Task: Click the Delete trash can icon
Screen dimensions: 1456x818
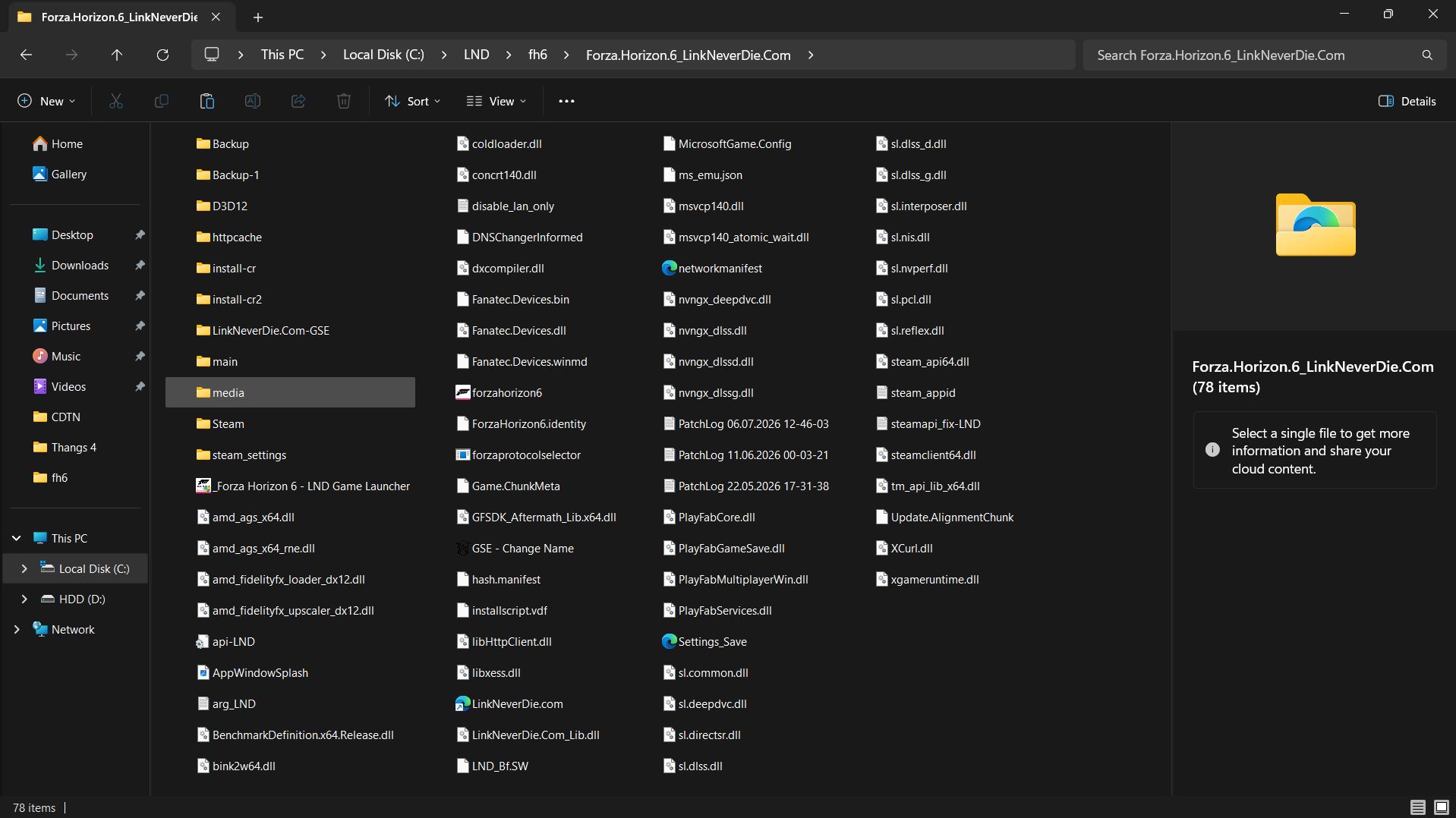Action: click(344, 101)
